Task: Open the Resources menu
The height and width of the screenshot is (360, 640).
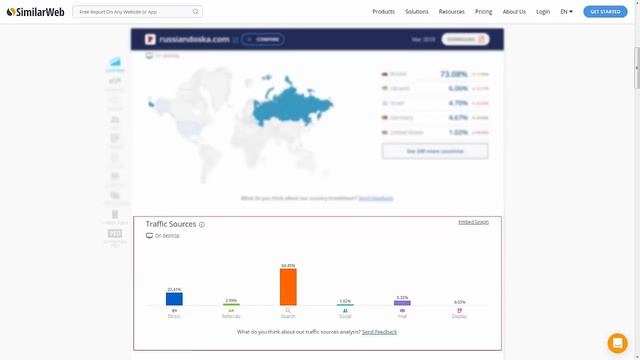Action: coord(451,12)
